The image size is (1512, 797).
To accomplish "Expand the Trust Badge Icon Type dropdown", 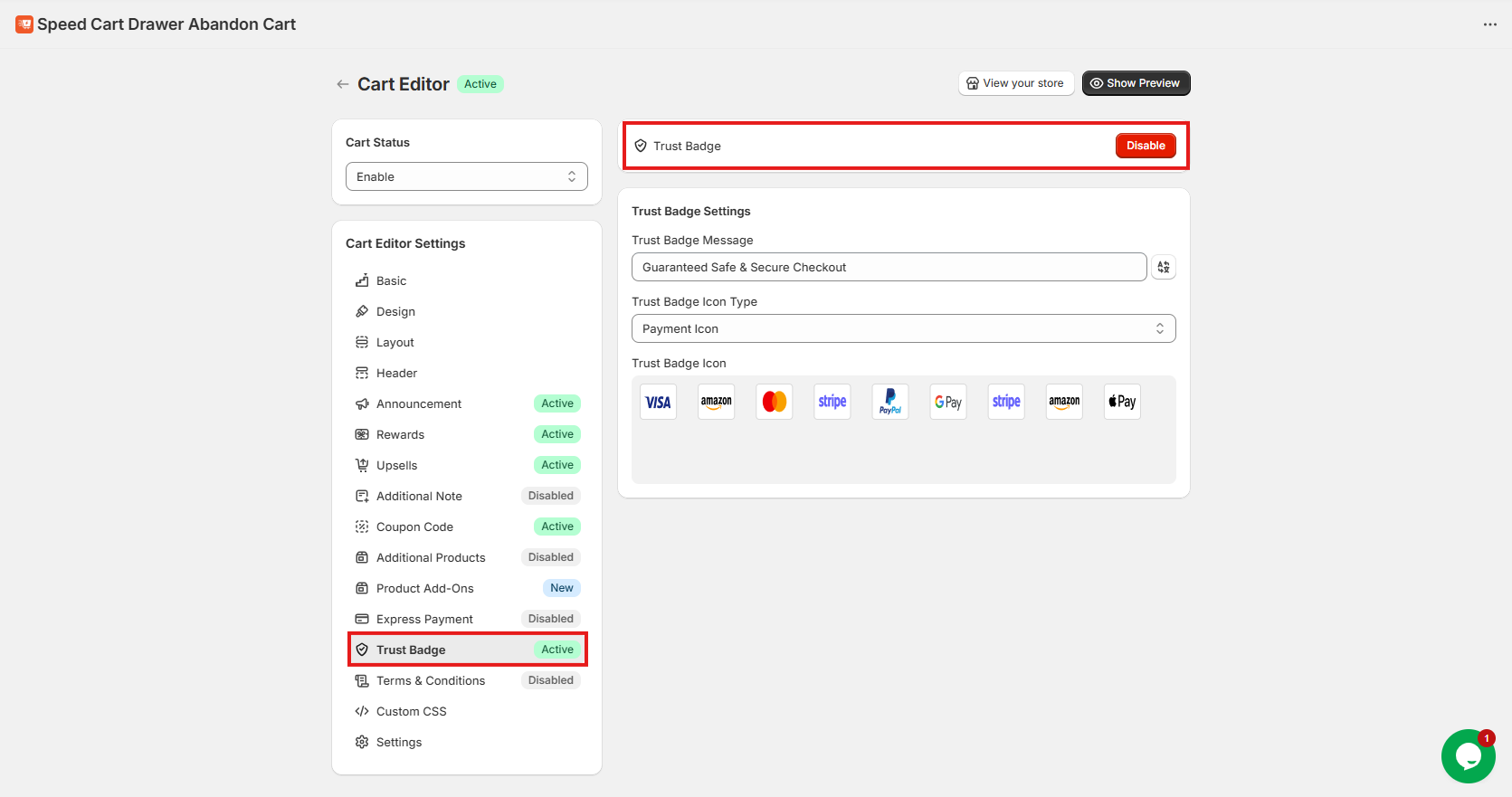I will point(902,328).
